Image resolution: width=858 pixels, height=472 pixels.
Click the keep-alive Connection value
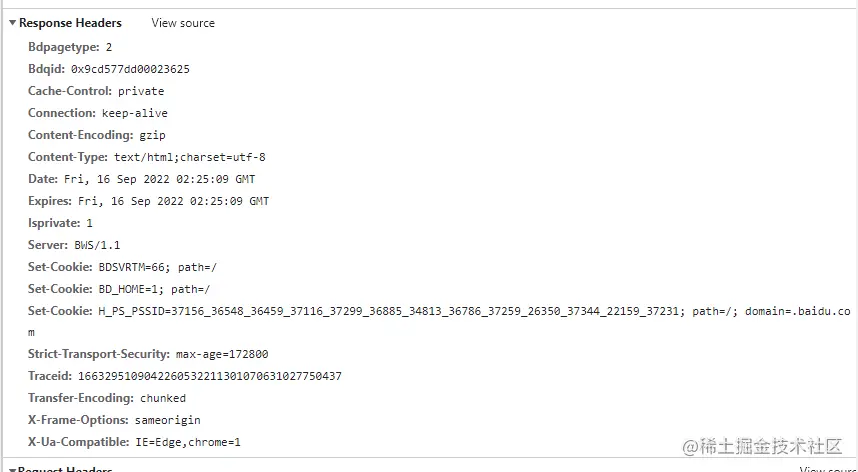[x=135, y=113]
